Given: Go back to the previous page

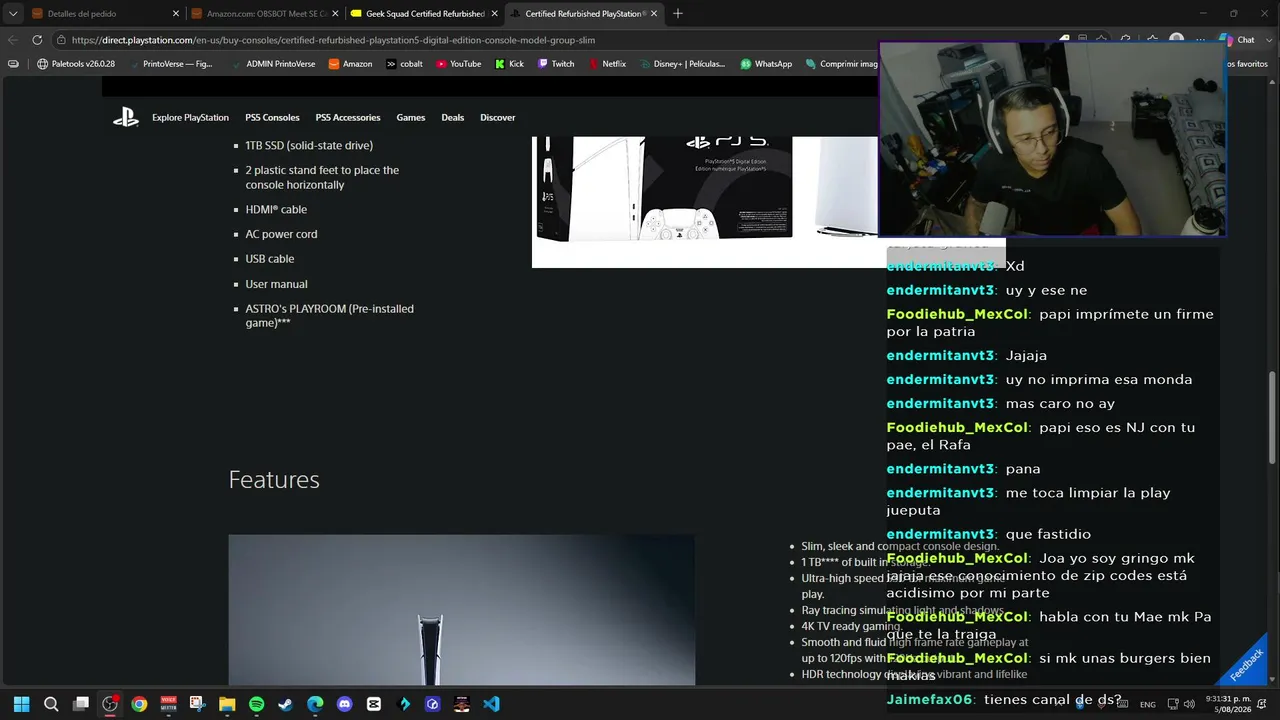Looking at the screenshot, I should tap(13, 40).
